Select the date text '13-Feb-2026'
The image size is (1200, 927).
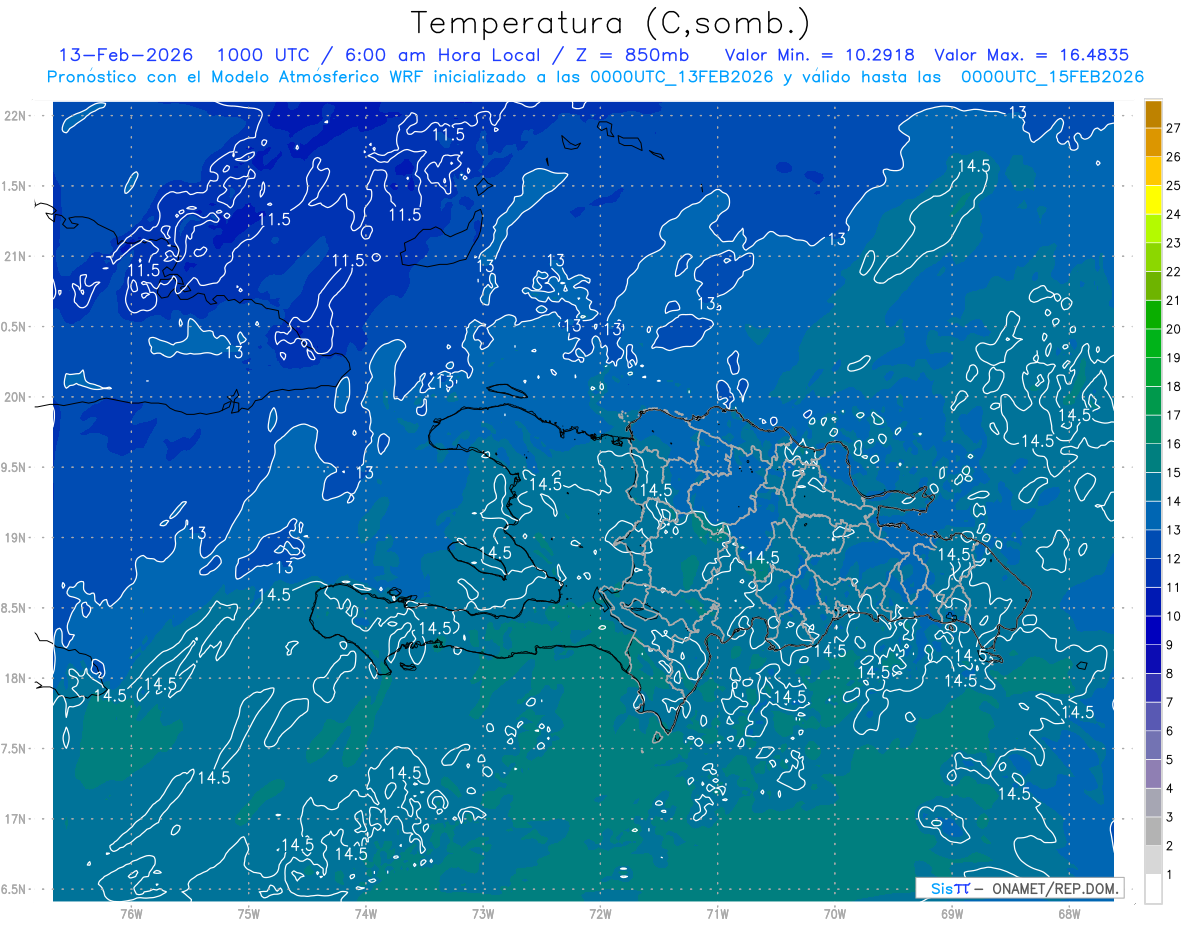click(x=126, y=55)
